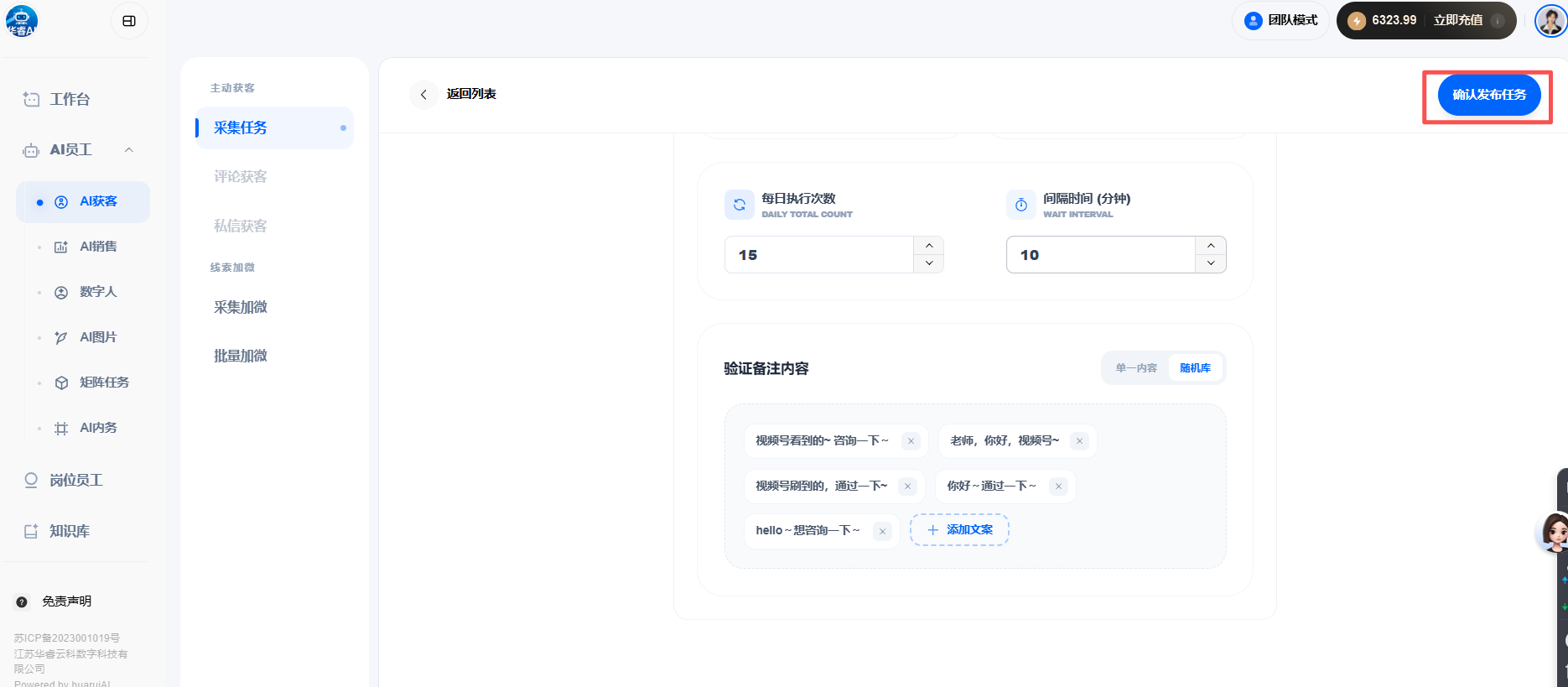
Task: Click the 确认发布任务 button
Action: click(x=1488, y=95)
